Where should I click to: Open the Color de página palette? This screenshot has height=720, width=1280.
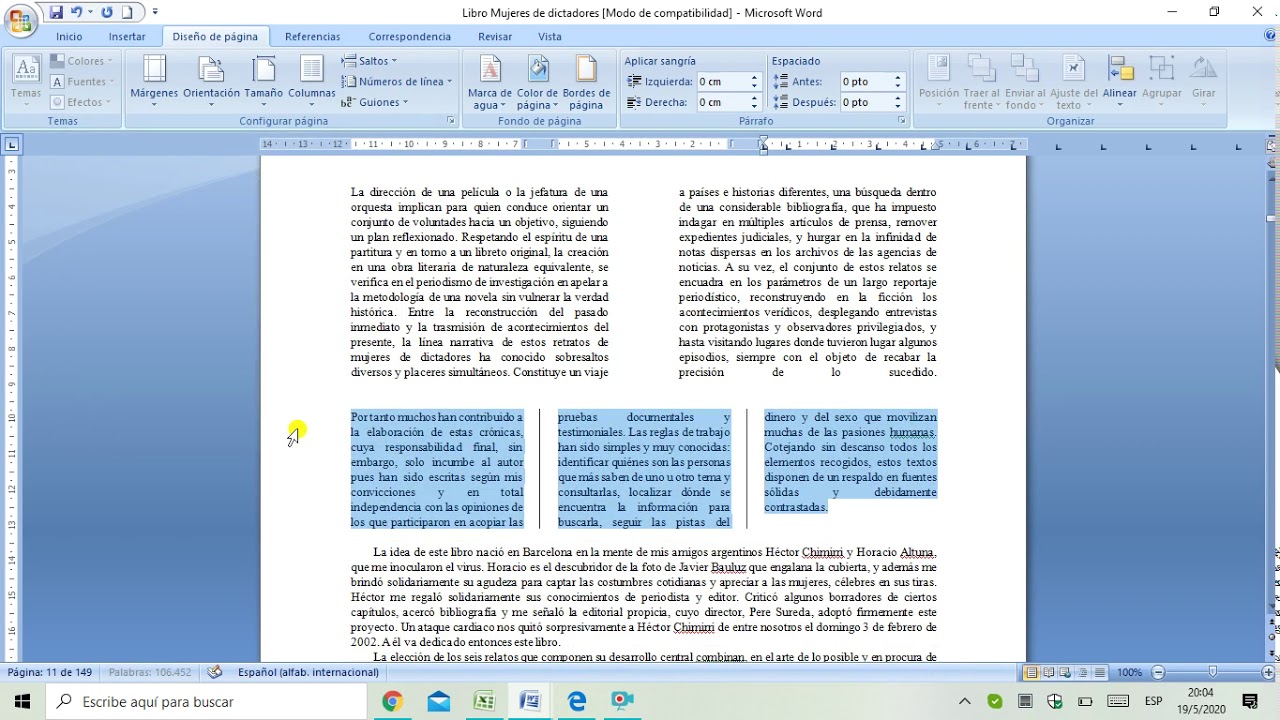point(538,81)
